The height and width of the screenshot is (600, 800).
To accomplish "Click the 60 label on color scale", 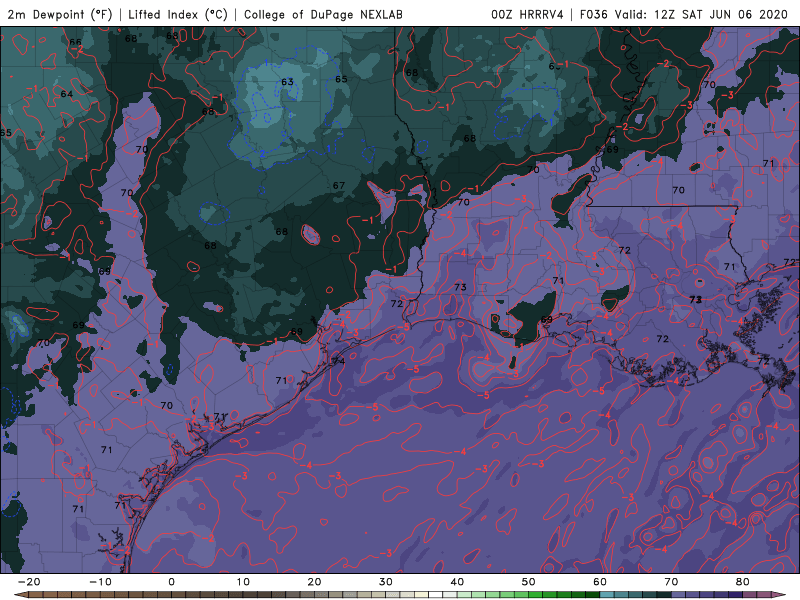I will point(600,582).
